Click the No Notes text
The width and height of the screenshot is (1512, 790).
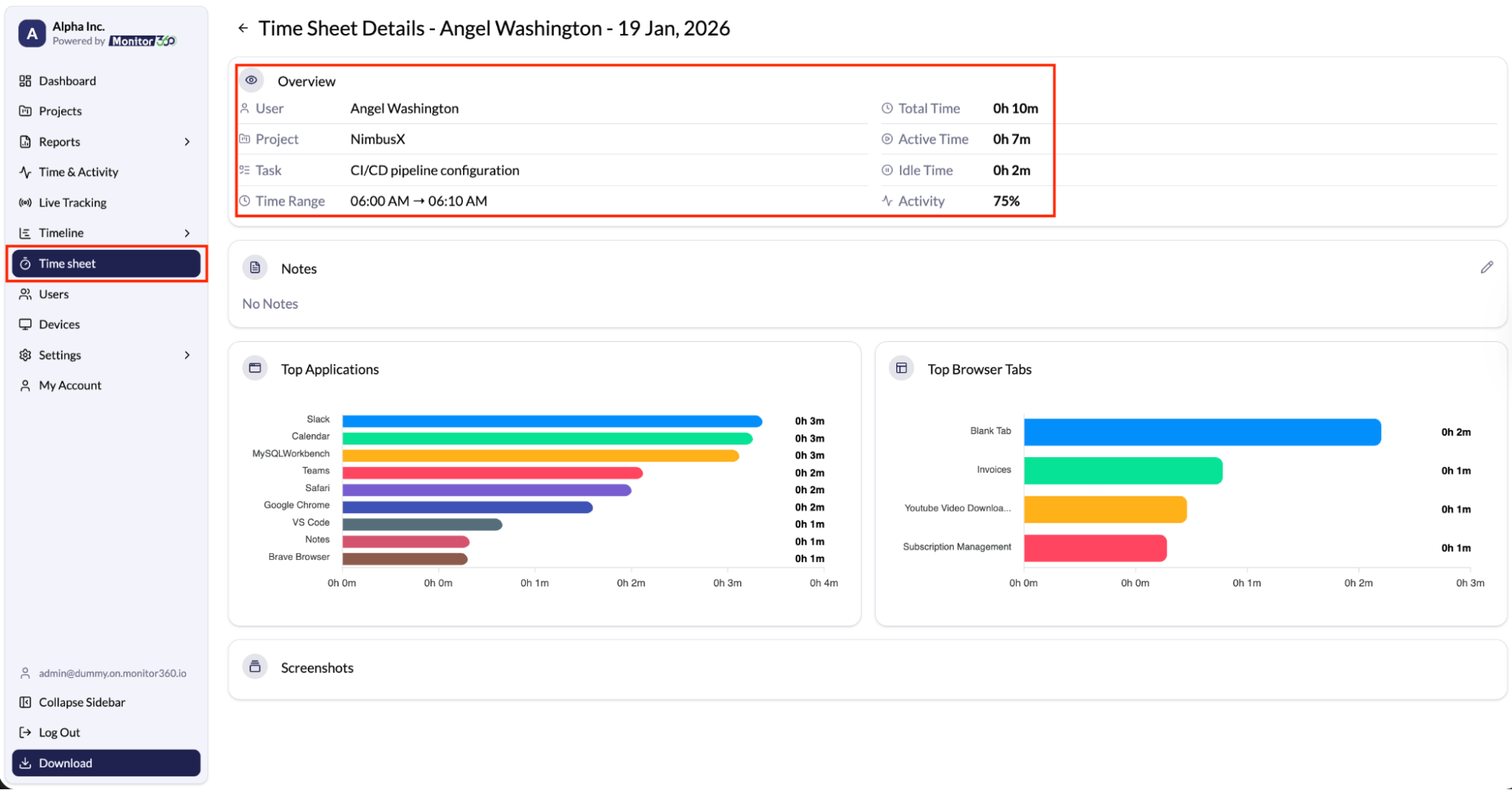pyautogui.click(x=270, y=303)
